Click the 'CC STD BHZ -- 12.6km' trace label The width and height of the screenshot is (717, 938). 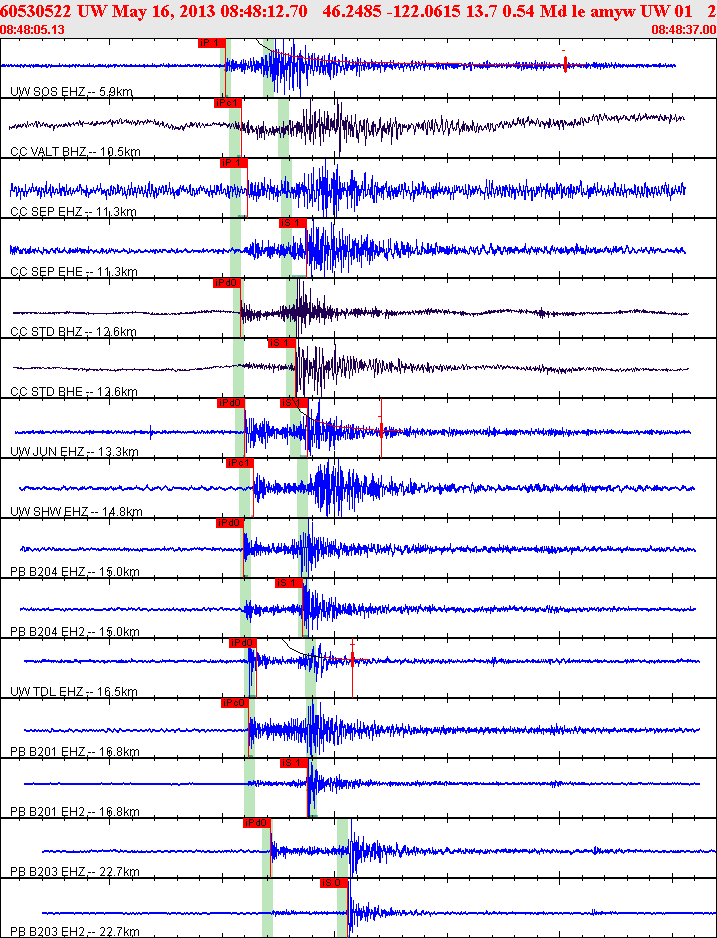click(x=74, y=331)
